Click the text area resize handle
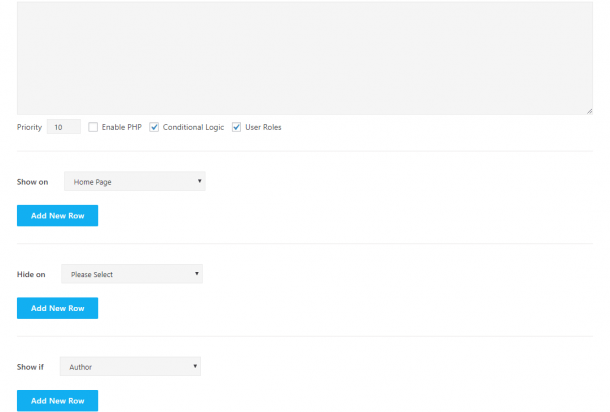Image resolution: width=610 pixels, height=412 pixels. point(588,110)
